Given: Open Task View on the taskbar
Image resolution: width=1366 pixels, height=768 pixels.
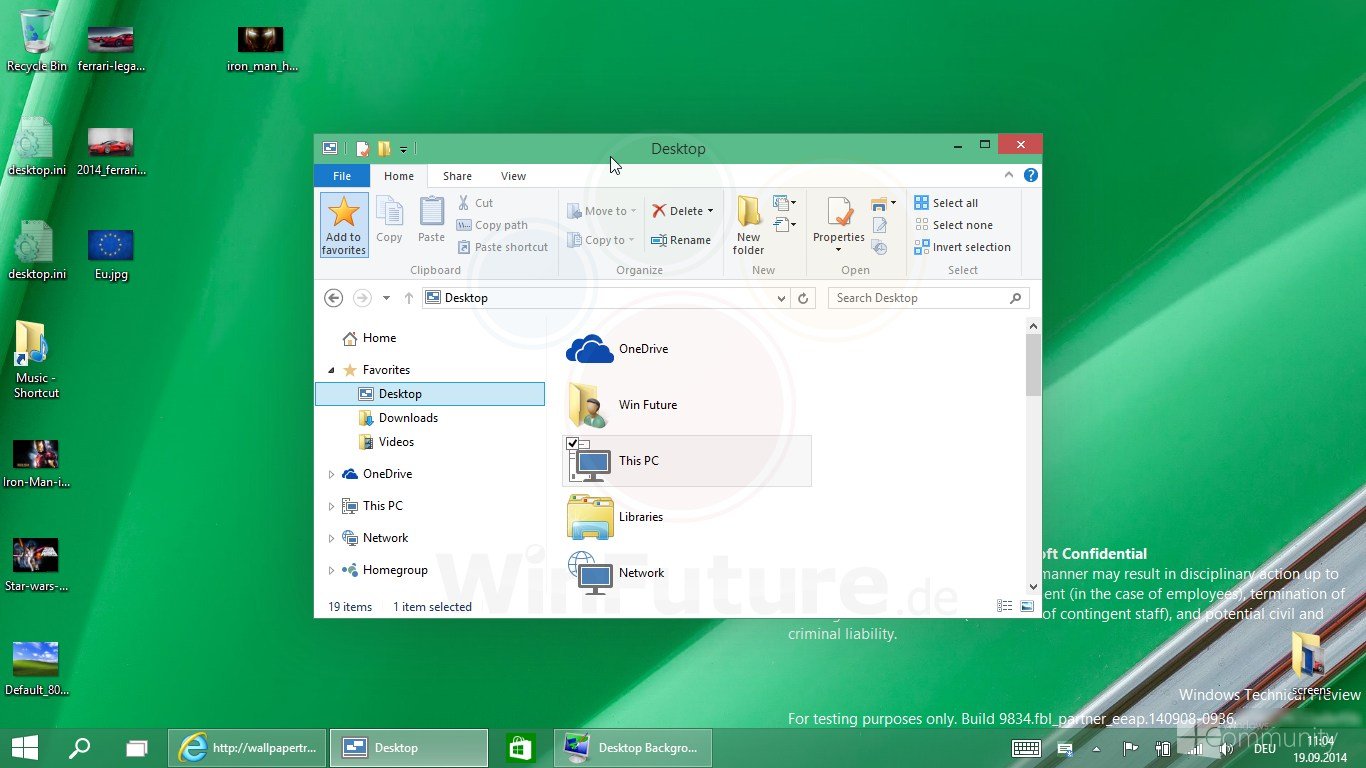Looking at the screenshot, I should coord(136,748).
